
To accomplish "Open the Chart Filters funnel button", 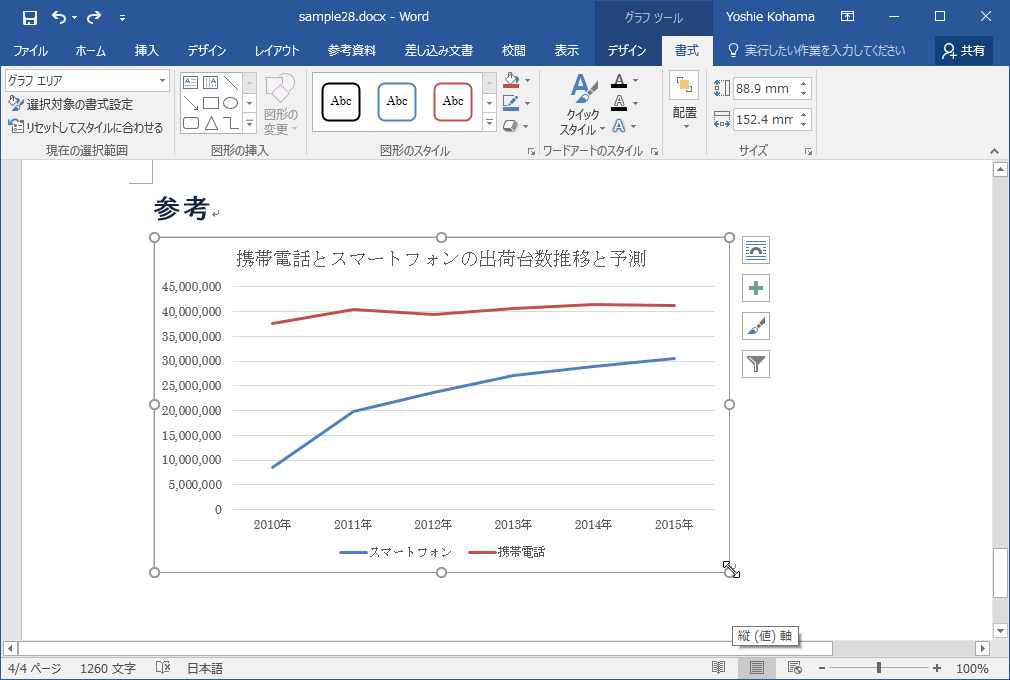I will pyautogui.click(x=756, y=364).
